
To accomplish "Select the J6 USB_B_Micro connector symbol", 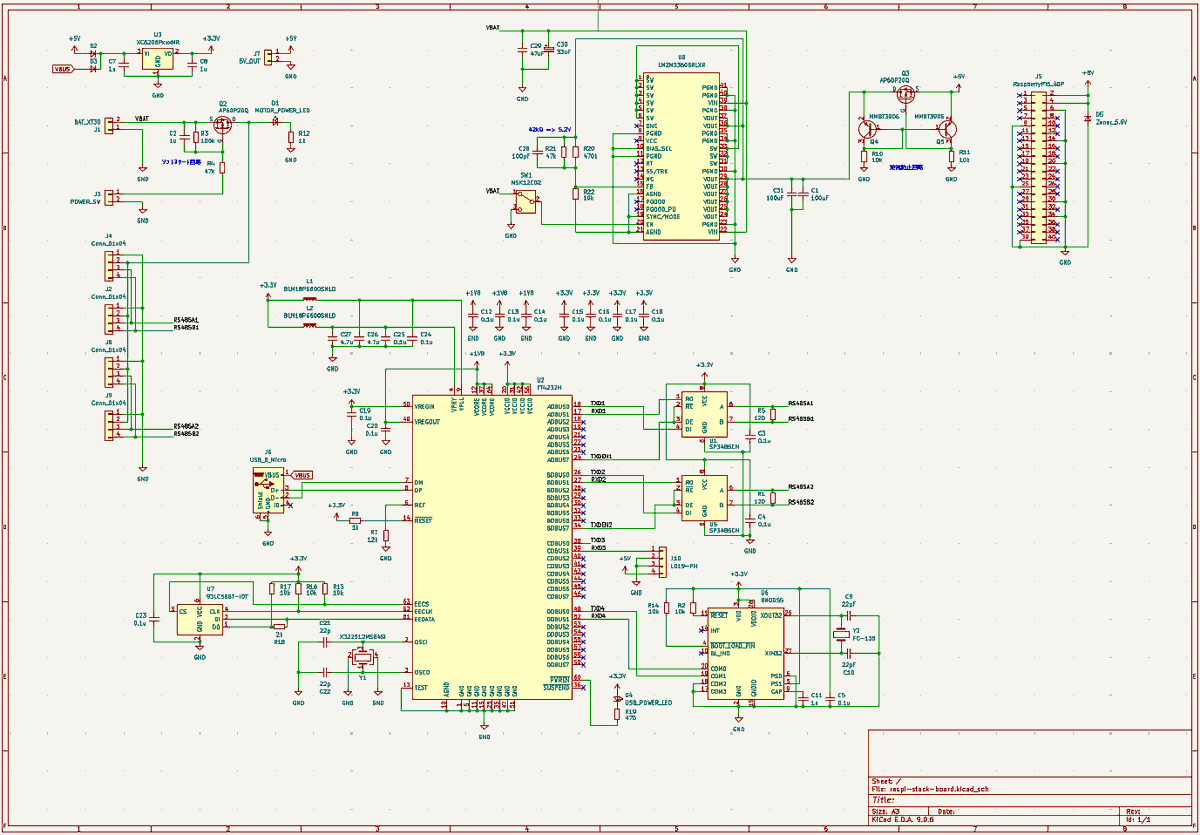I will click(x=268, y=492).
